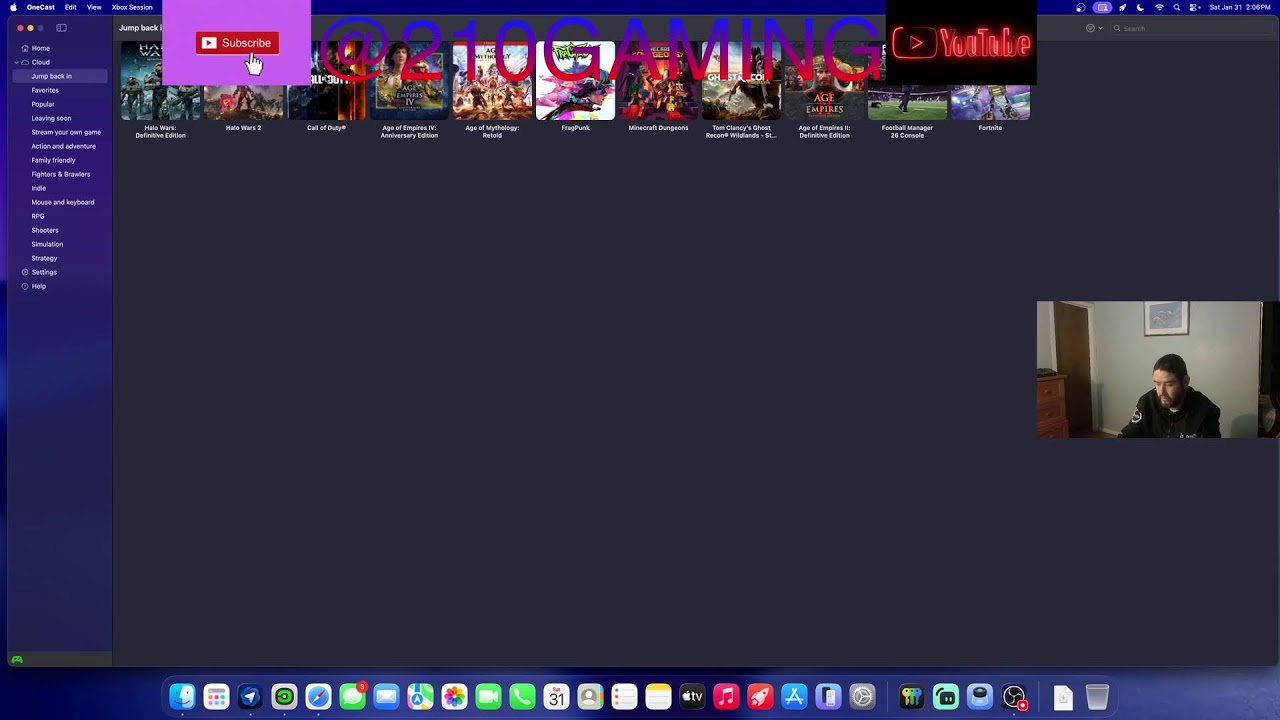Click the Search field in OneCast
The height and width of the screenshot is (720, 1280).
pyautogui.click(x=1190, y=28)
